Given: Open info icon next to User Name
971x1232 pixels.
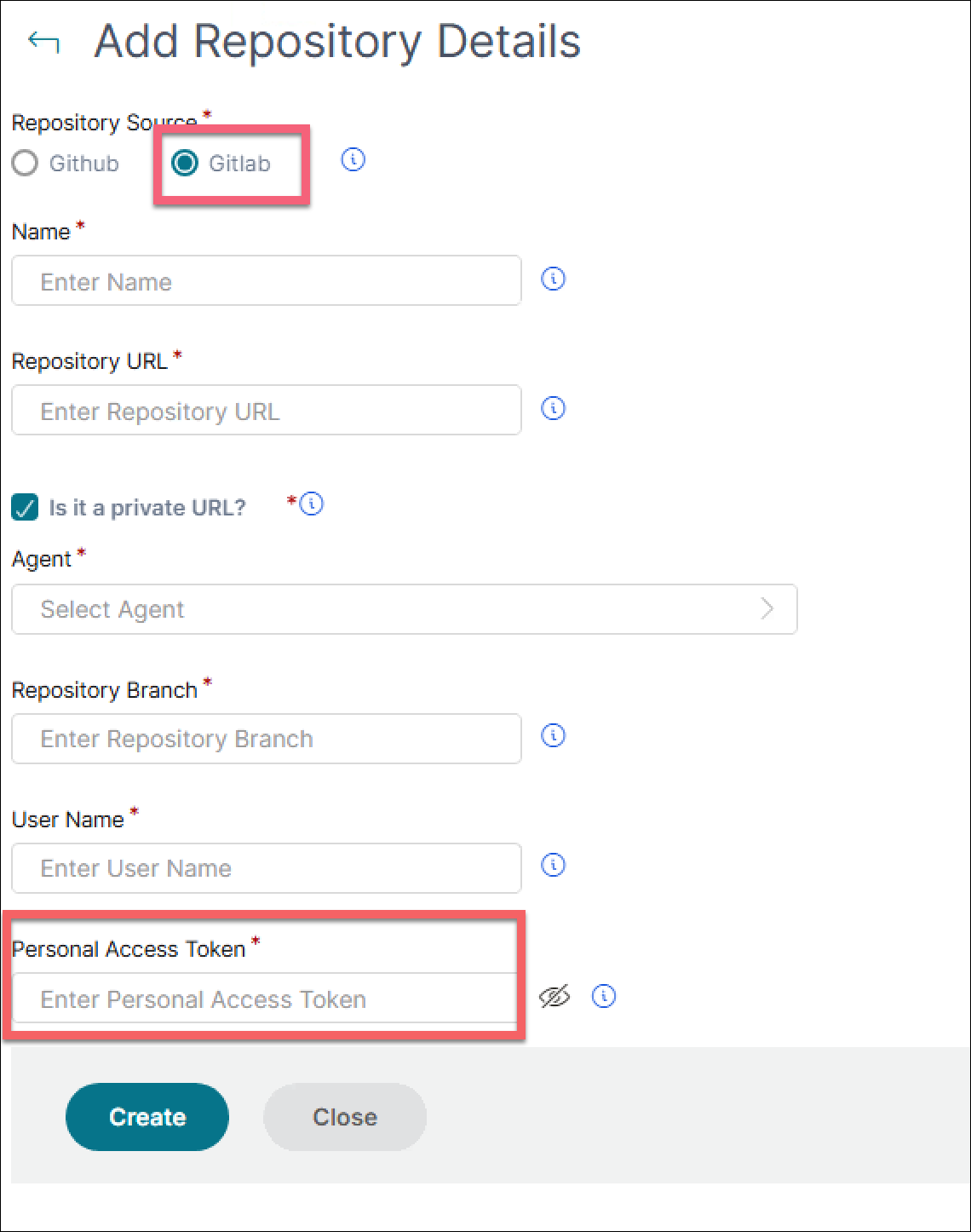Looking at the screenshot, I should coord(554,865).
